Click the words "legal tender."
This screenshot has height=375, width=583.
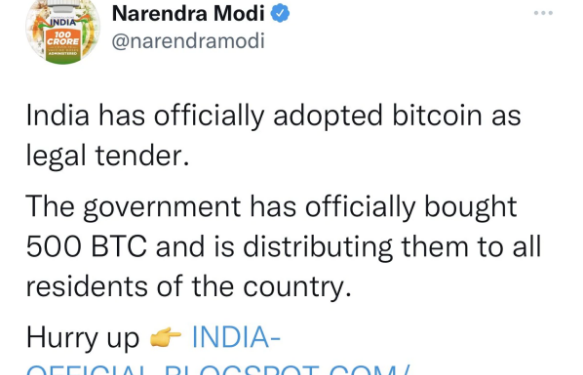pyautogui.click(x=107, y=156)
